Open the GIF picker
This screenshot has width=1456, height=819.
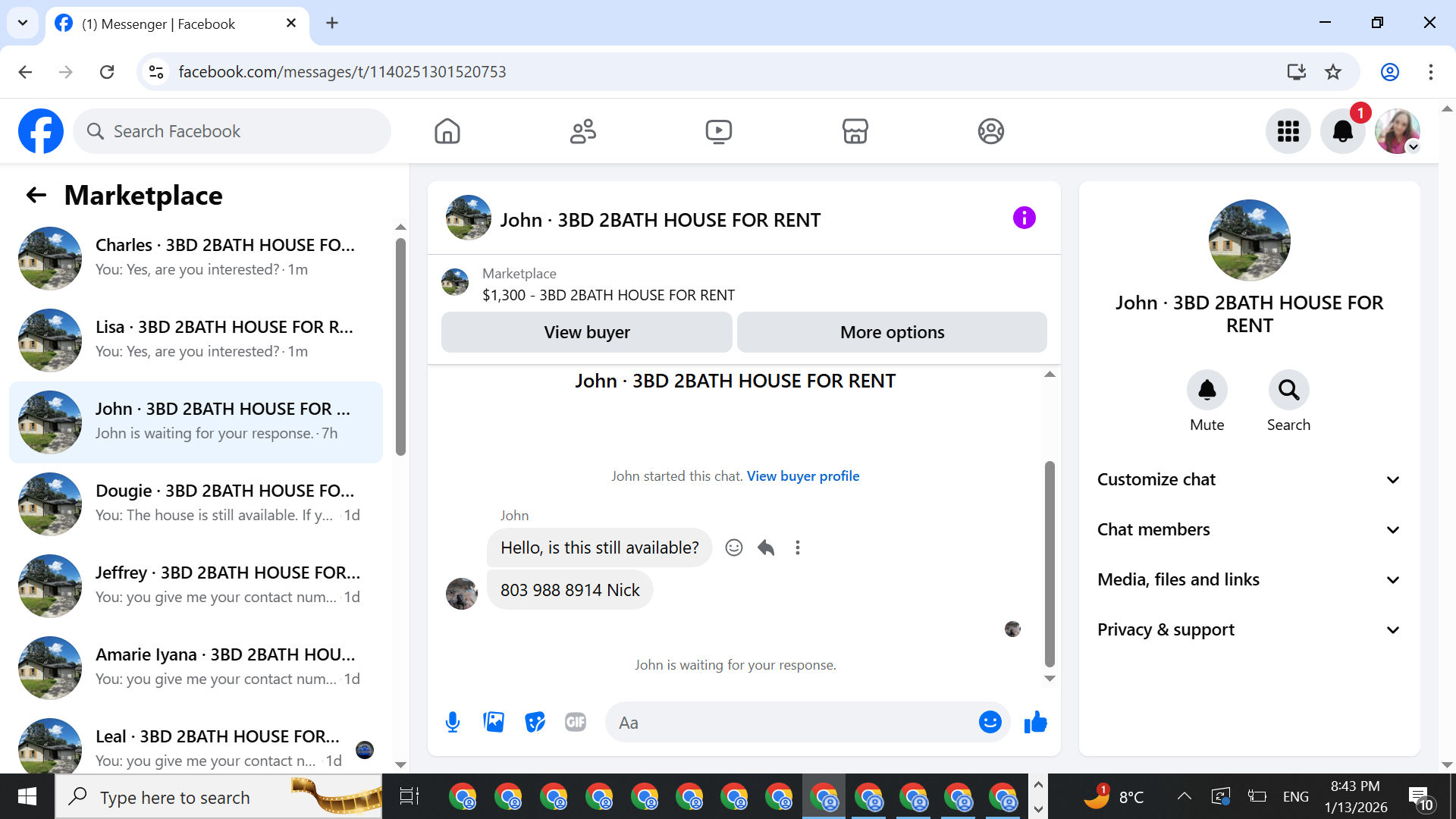coord(576,722)
